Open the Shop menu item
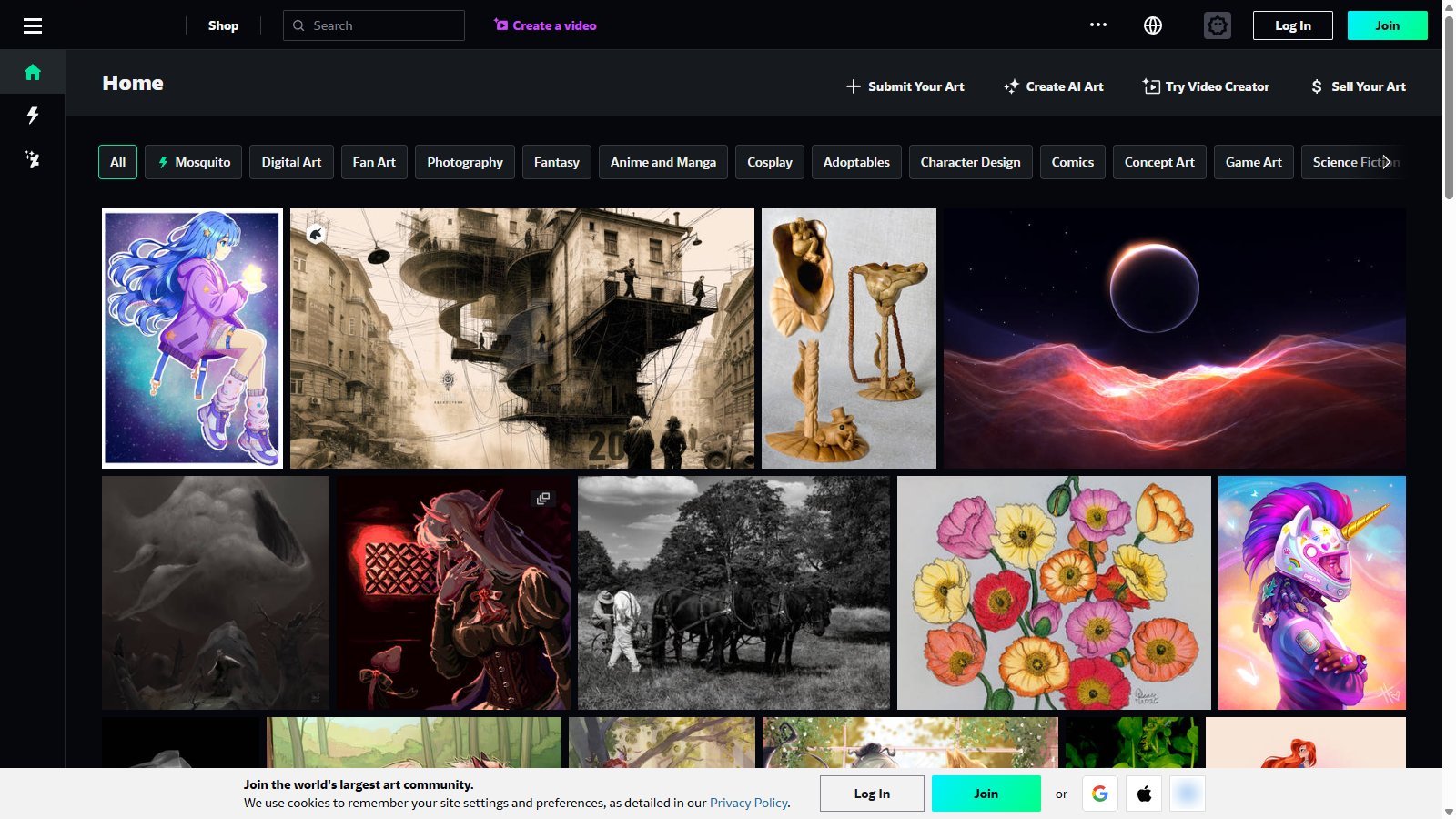The width and height of the screenshot is (1456, 819). point(223,25)
